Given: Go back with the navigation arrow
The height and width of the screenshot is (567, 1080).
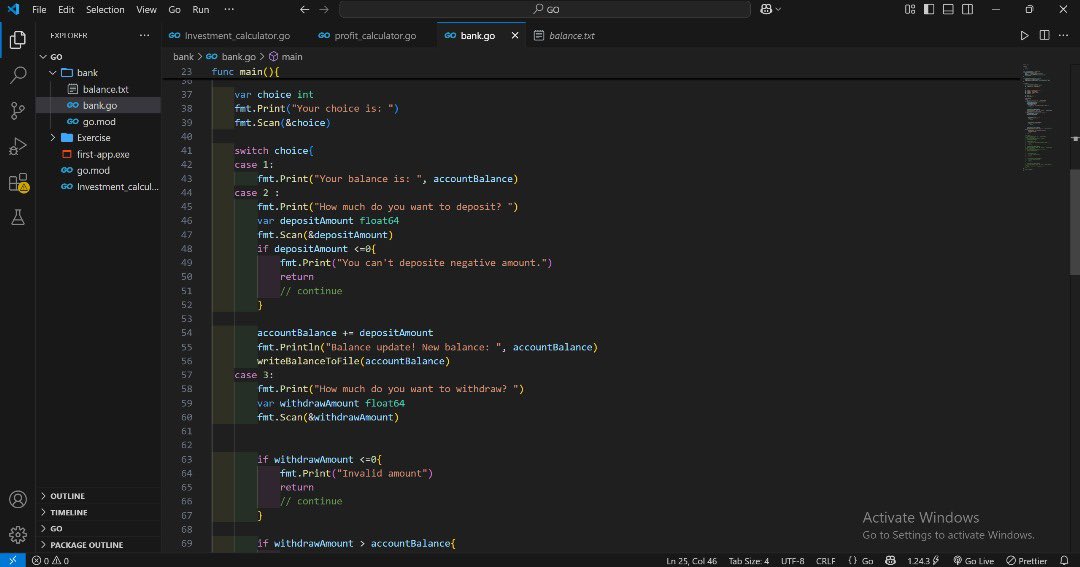Looking at the screenshot, I should coord(304,10).
